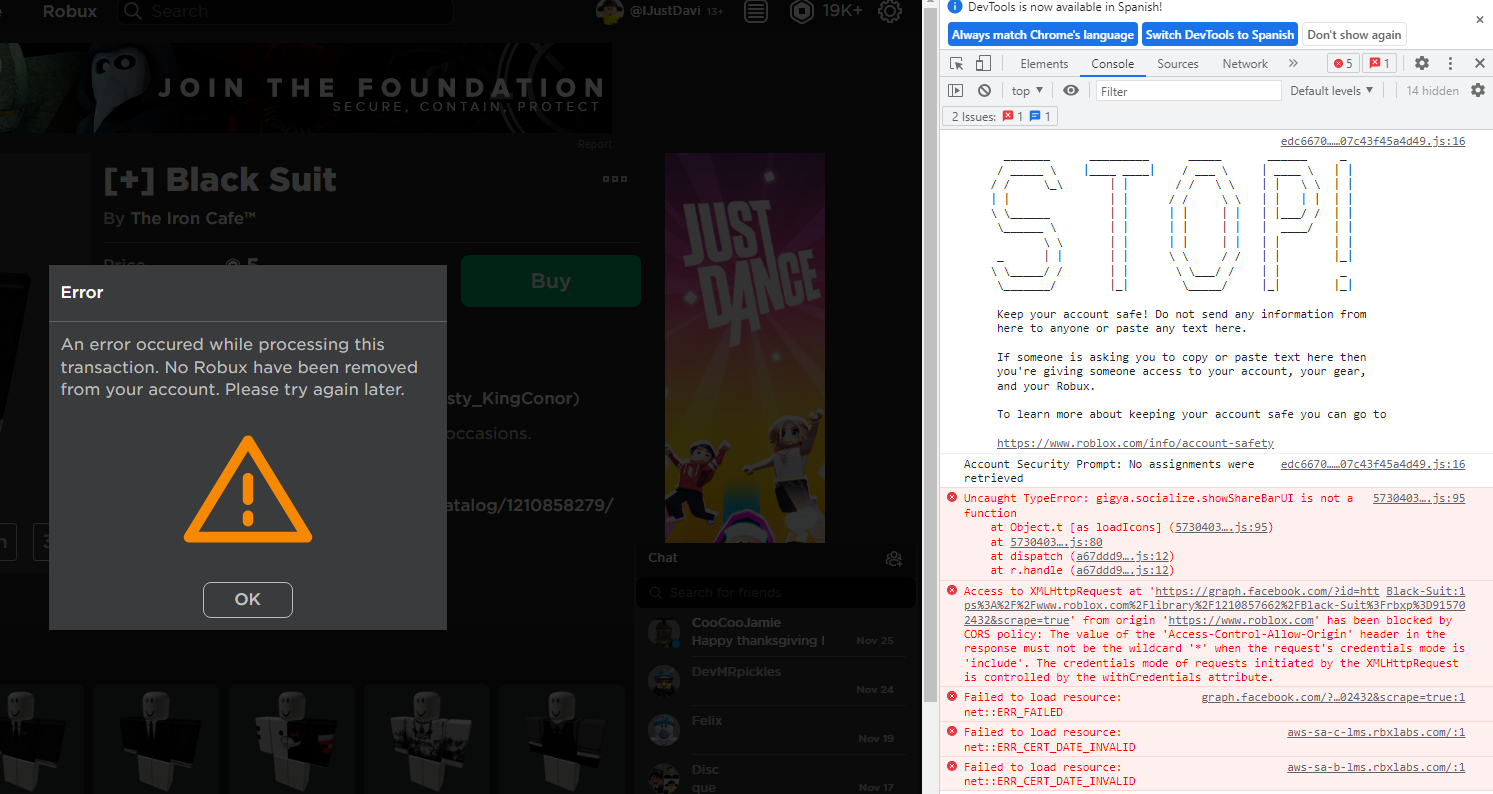Click the create new chat group icon
This screenshot has width=1493, height=794.
894,559
